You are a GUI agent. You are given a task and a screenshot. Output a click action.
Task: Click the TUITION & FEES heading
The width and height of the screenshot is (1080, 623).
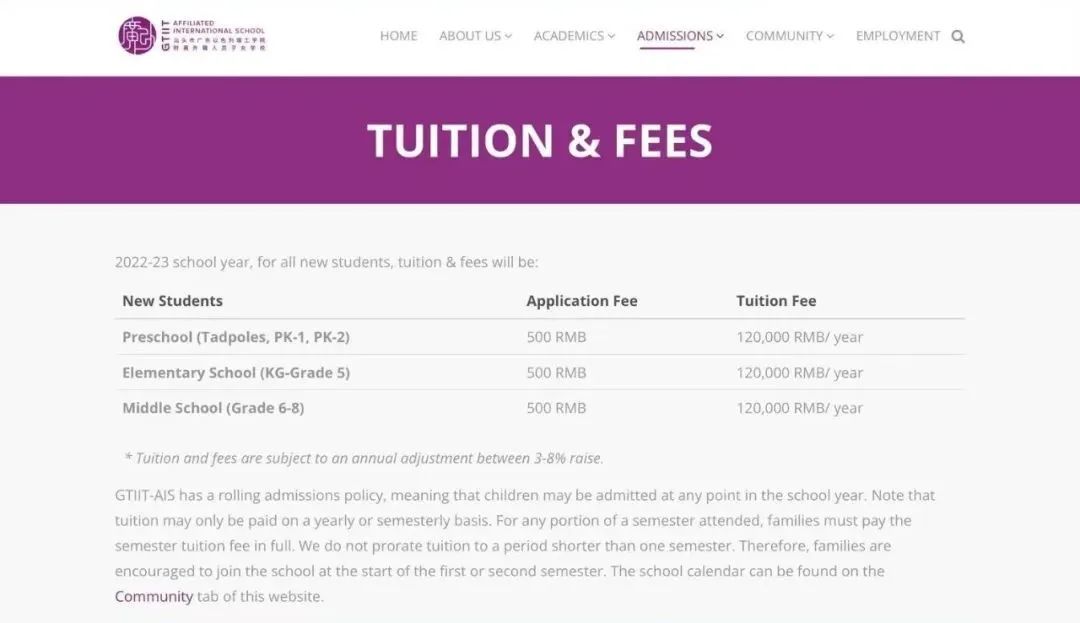(x=539, y=141)
